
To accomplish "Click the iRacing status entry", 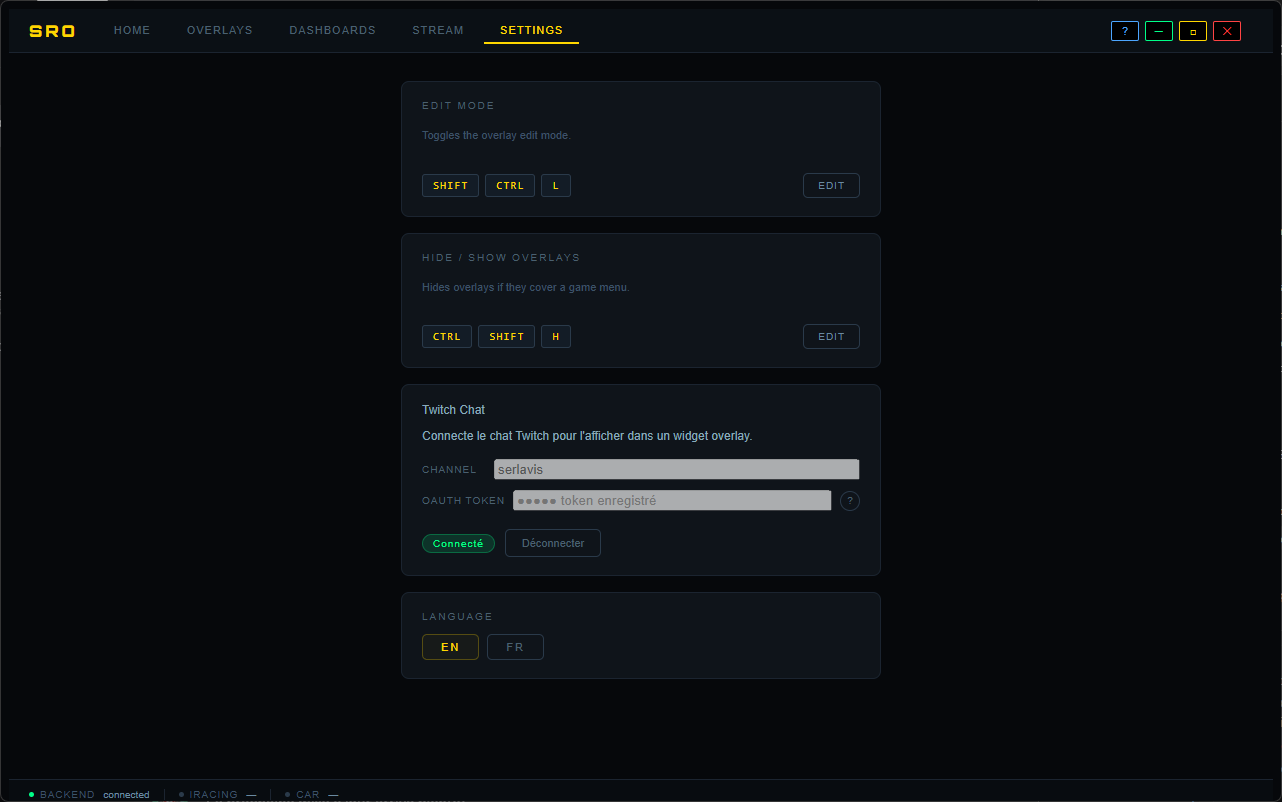I will pos(217,795).
